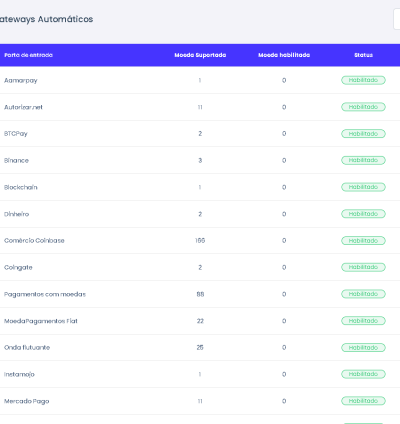Select the Dinheiro gateway name
Screen dimensions: 400x424
tap(16, 214)
